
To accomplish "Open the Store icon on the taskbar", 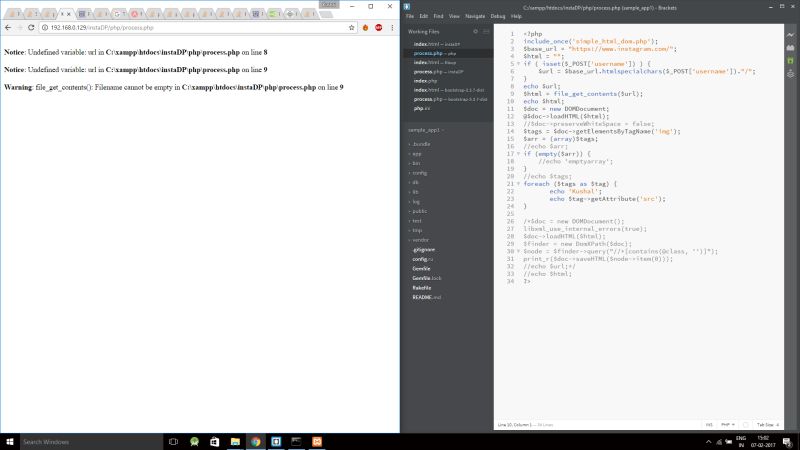I will tap(214, 442).
